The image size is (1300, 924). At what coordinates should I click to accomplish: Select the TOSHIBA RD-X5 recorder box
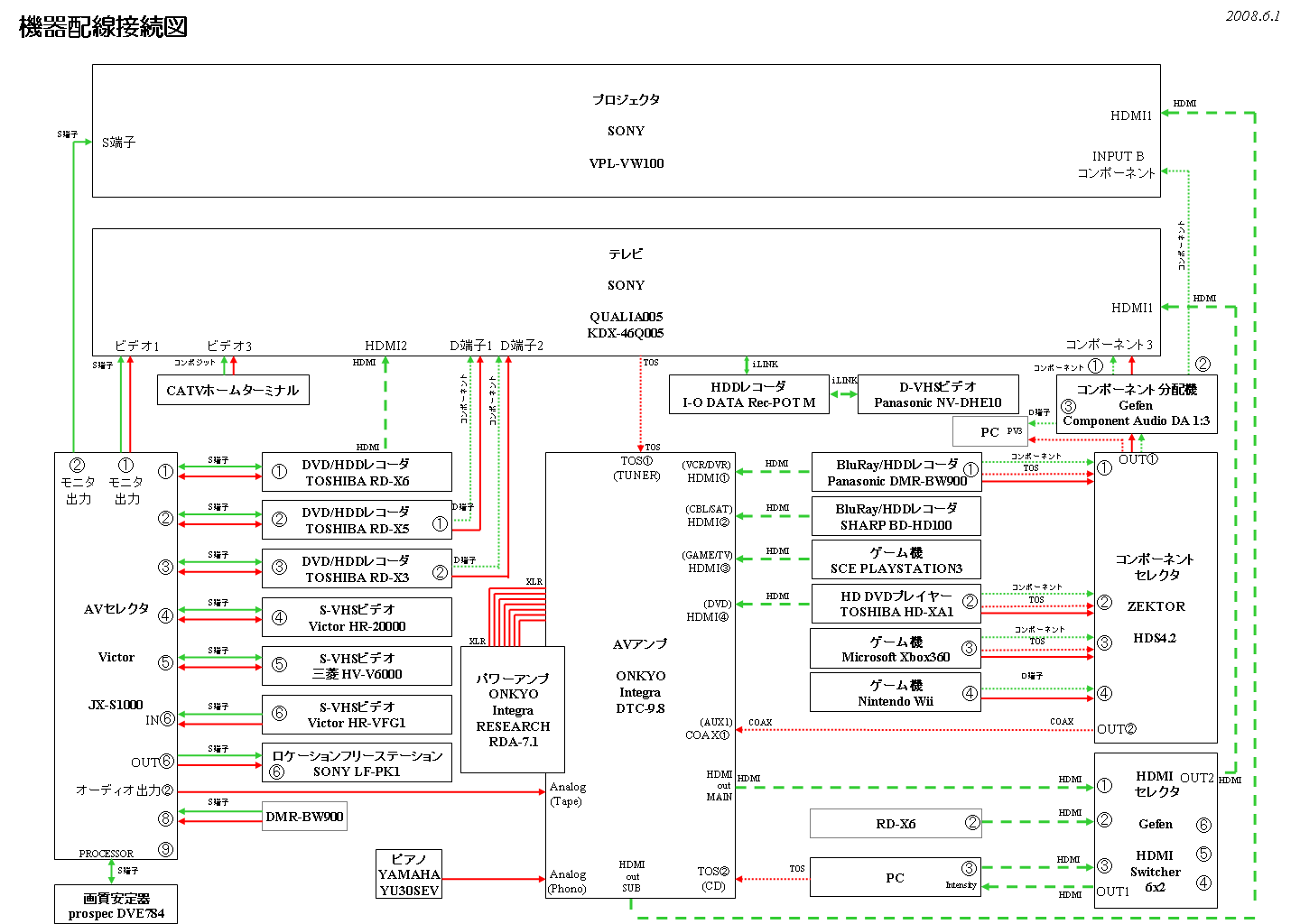point(357,521)
